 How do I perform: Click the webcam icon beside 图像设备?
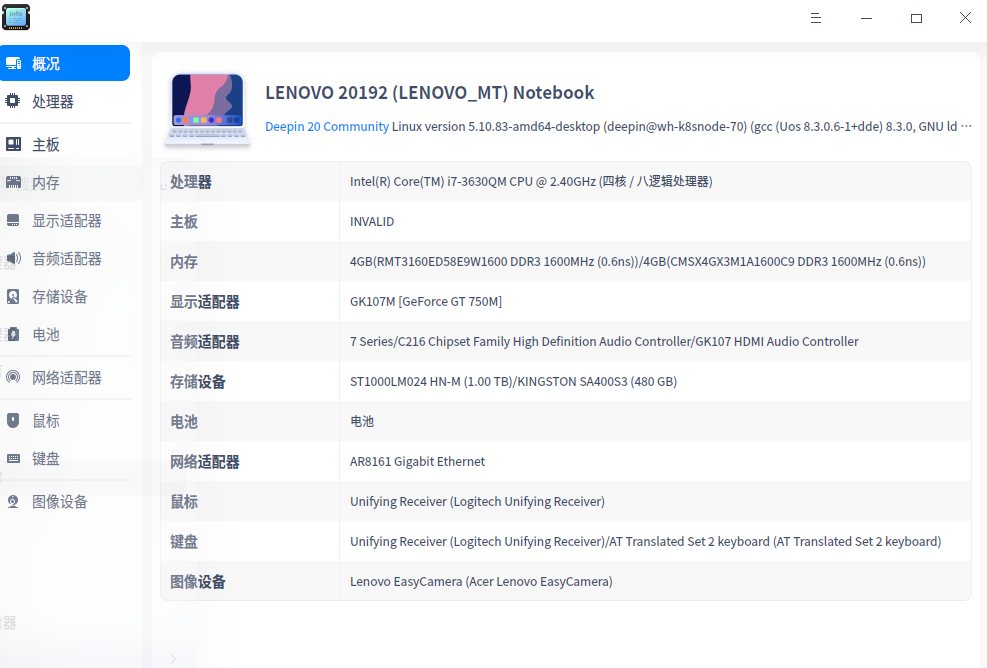(13, 501)
